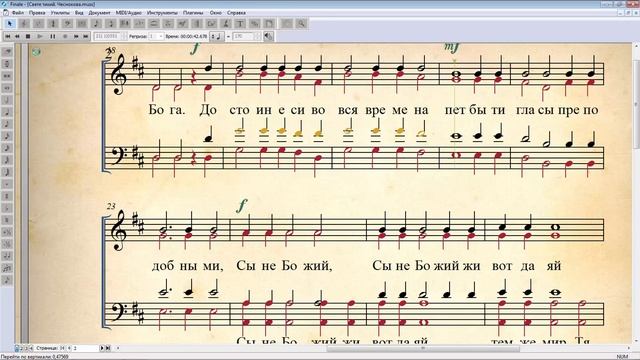The image size is (640, 360).
Task: Open the tempo note duration dropdown
Action: 216,36
